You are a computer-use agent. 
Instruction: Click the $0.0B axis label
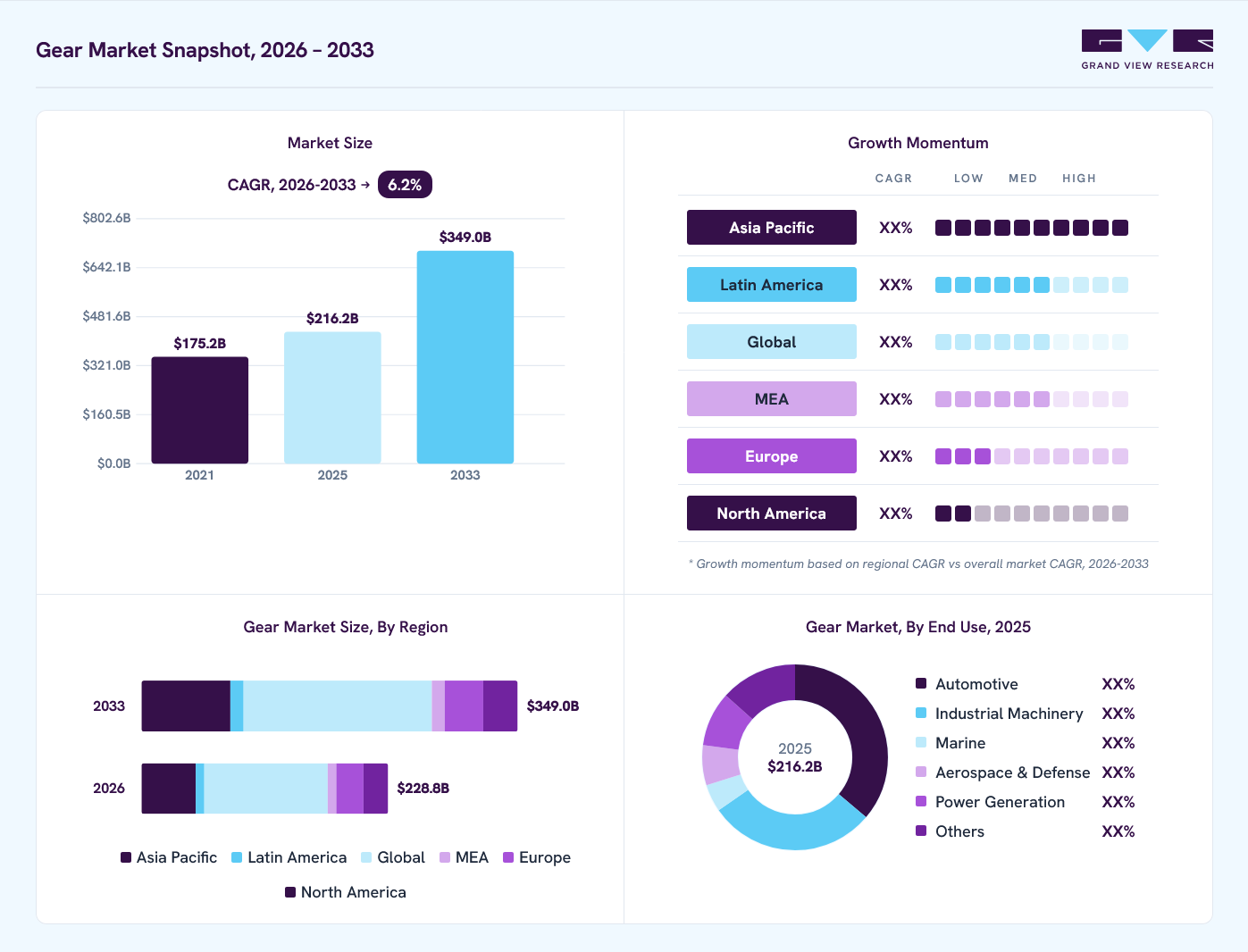(114, 463)
